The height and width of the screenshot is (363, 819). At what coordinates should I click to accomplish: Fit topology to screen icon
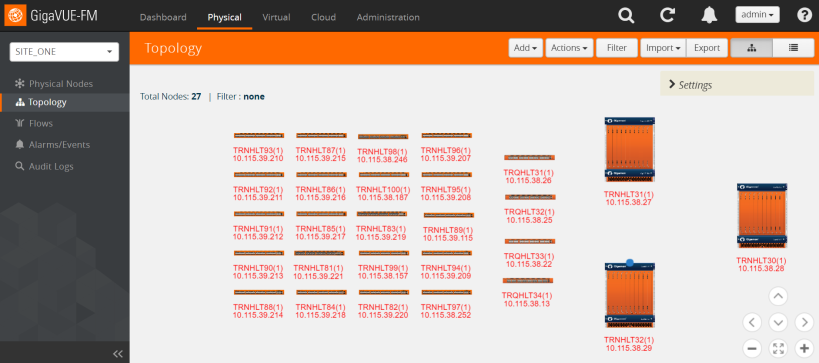(x=778, y=348)
